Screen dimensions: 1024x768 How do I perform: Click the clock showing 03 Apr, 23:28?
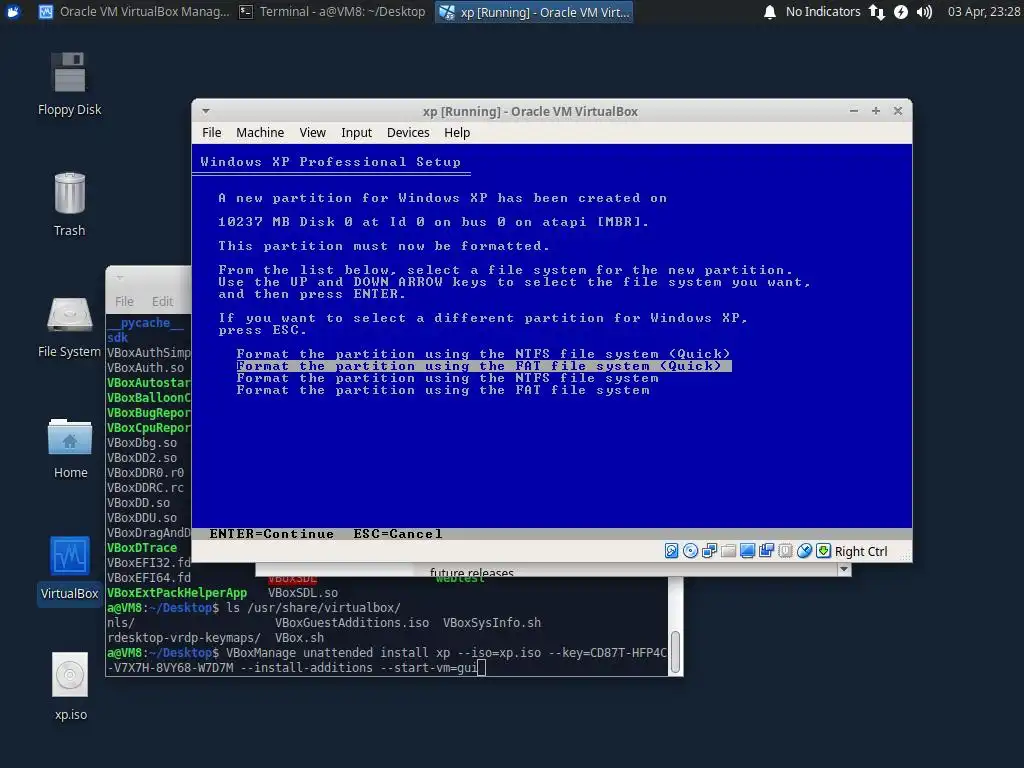click(x=984, y=12)
